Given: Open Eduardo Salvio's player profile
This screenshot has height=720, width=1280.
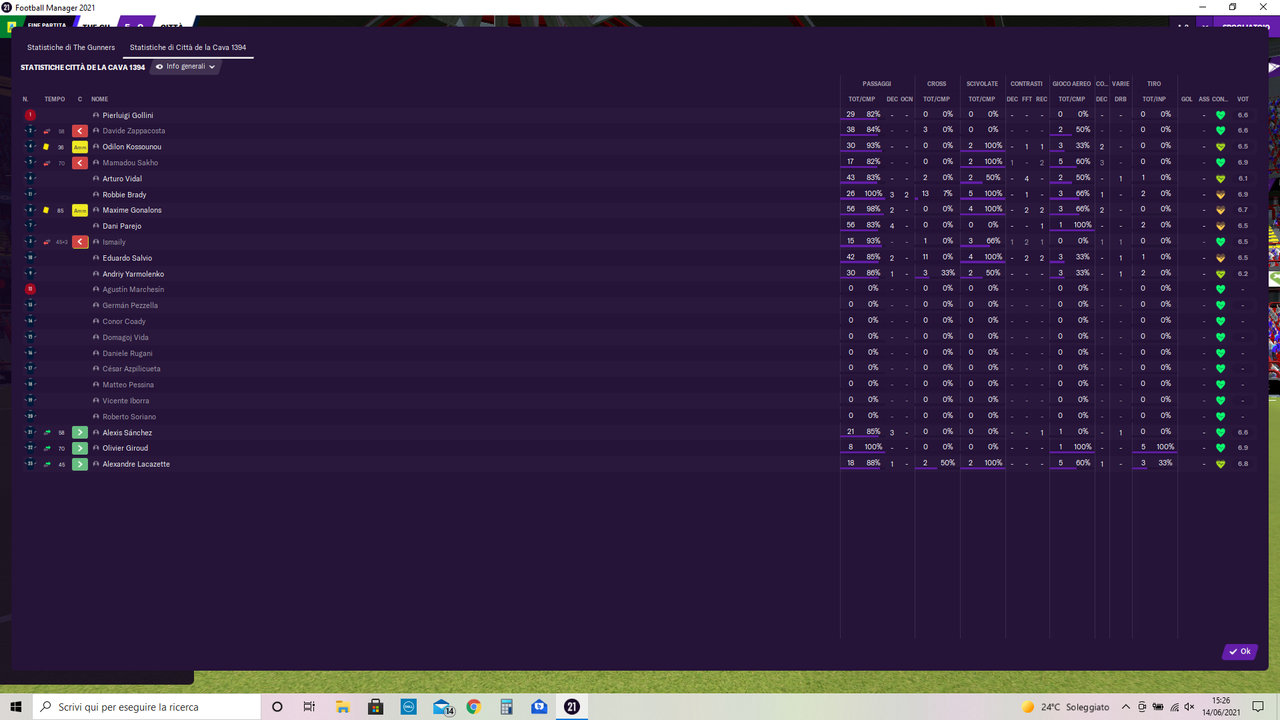Looking at the screenshot, I should pyautogui.click(x=128, y=258).
